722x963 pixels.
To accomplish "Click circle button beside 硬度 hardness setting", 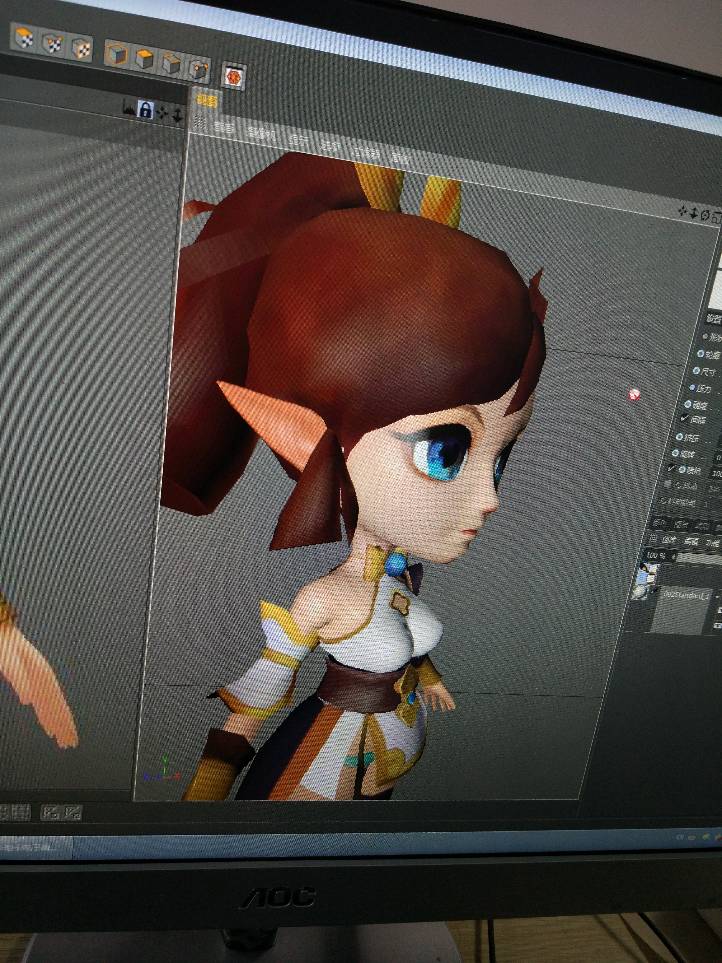I will (688, 404).
